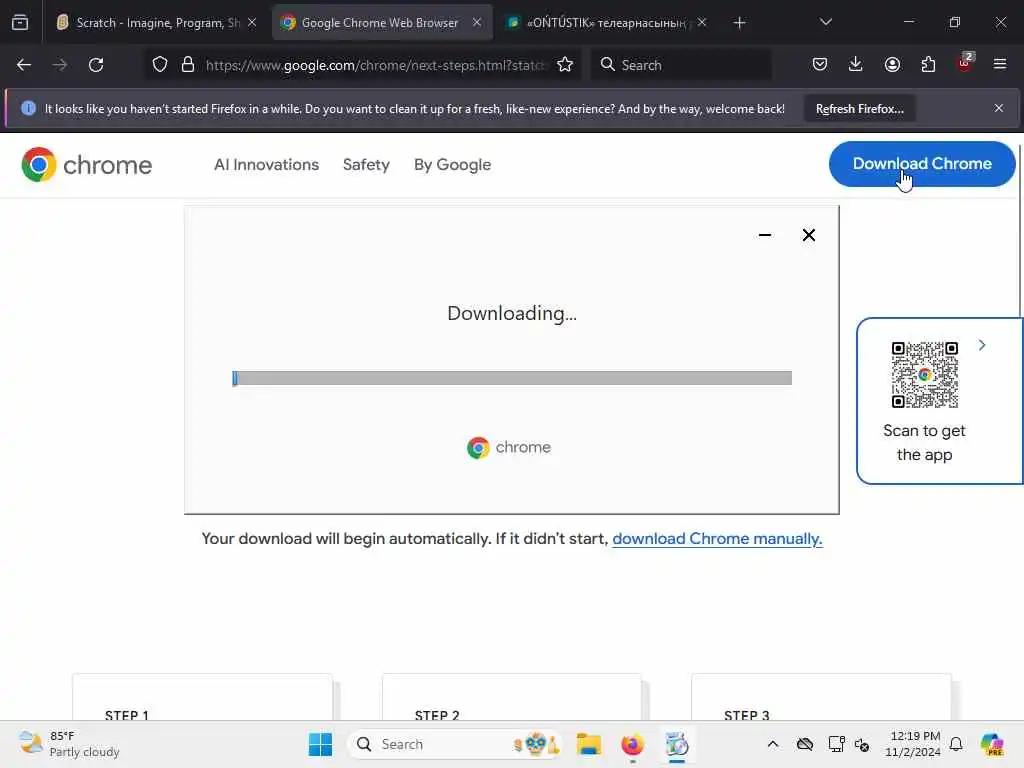
Task: Click the taskbar Search box
Action: tap(455, 744)
